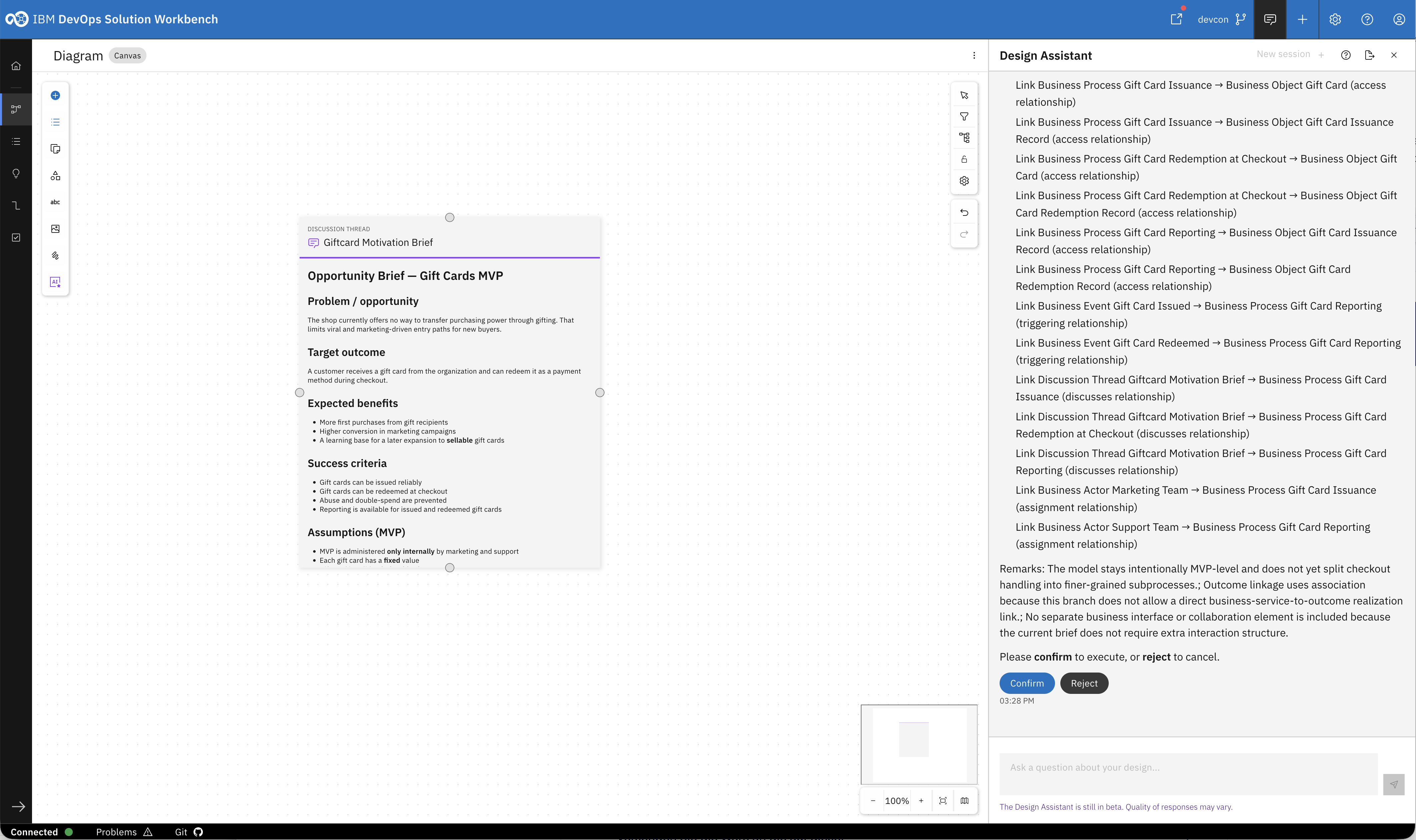Confirm the Design Assistant proposal
Image resolution: width=1416 pixels, height=840 pixels.
tap(1027, 683)
